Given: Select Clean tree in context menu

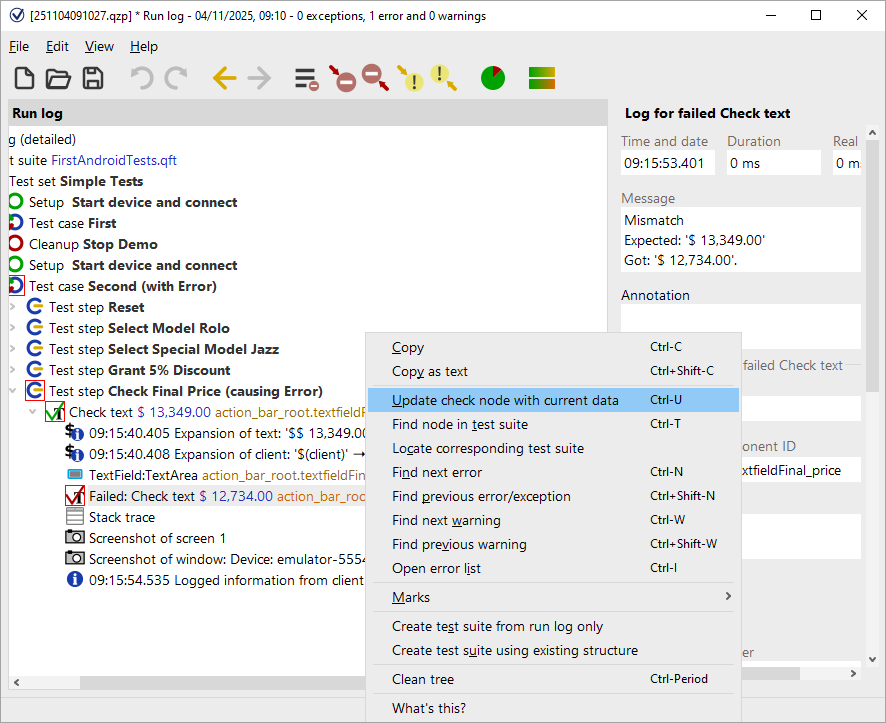Looking at the screenshot, I should [423, 679].
